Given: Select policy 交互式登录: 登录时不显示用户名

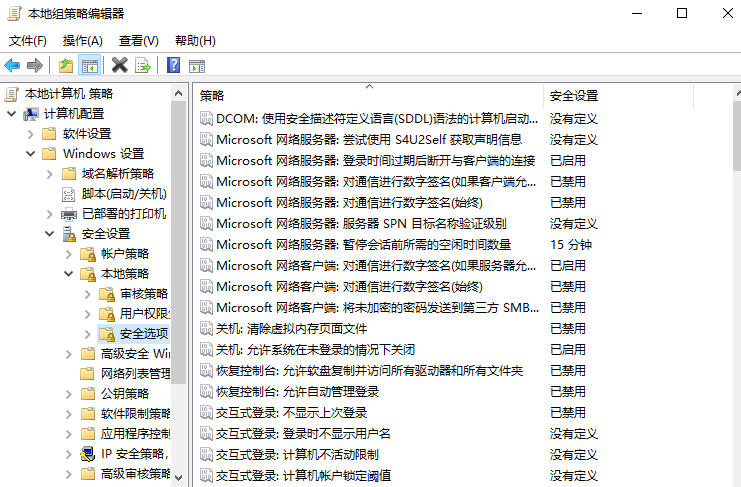Looking at the screenshot, I should (303, 434).
